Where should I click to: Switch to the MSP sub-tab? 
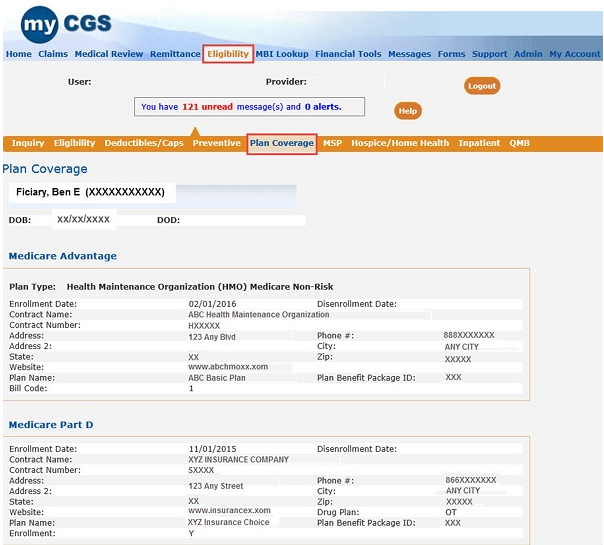(332, 143)
